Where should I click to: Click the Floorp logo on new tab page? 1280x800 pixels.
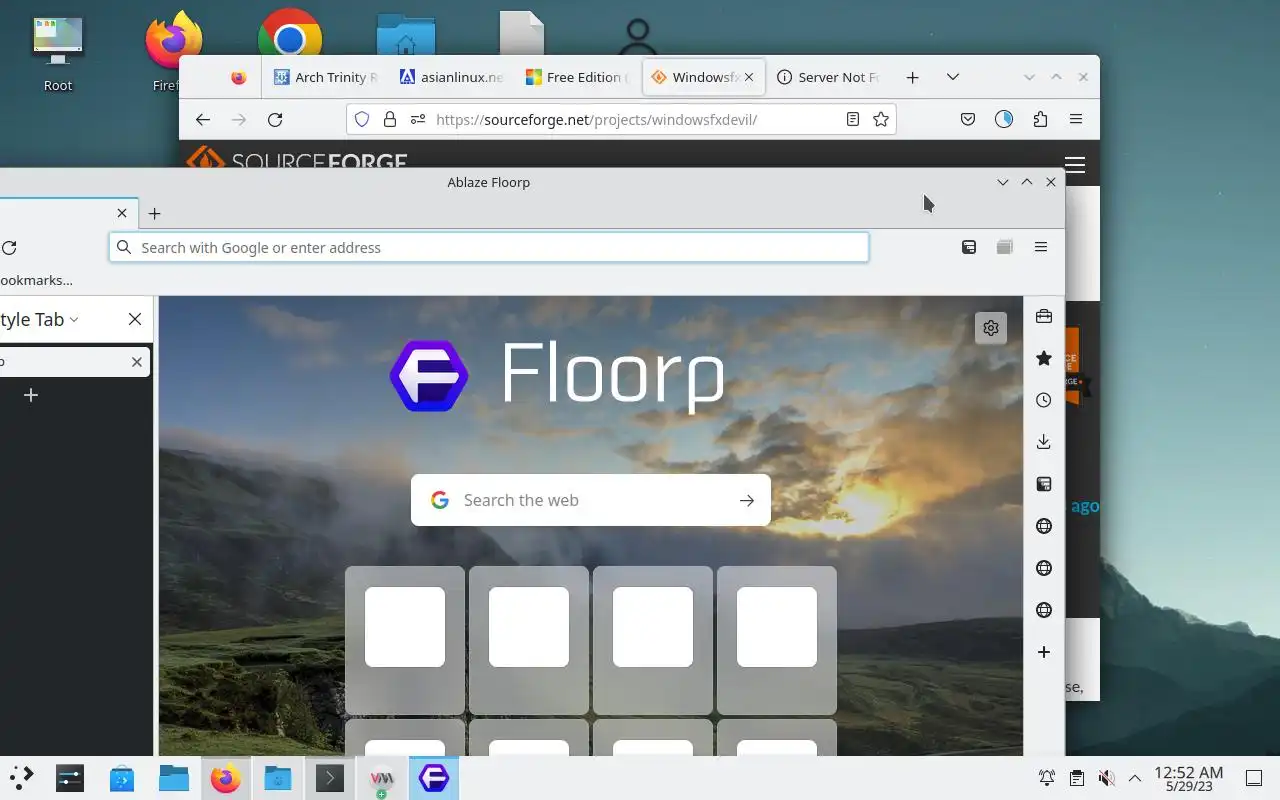pyautogui.click(x=429, y=376)
